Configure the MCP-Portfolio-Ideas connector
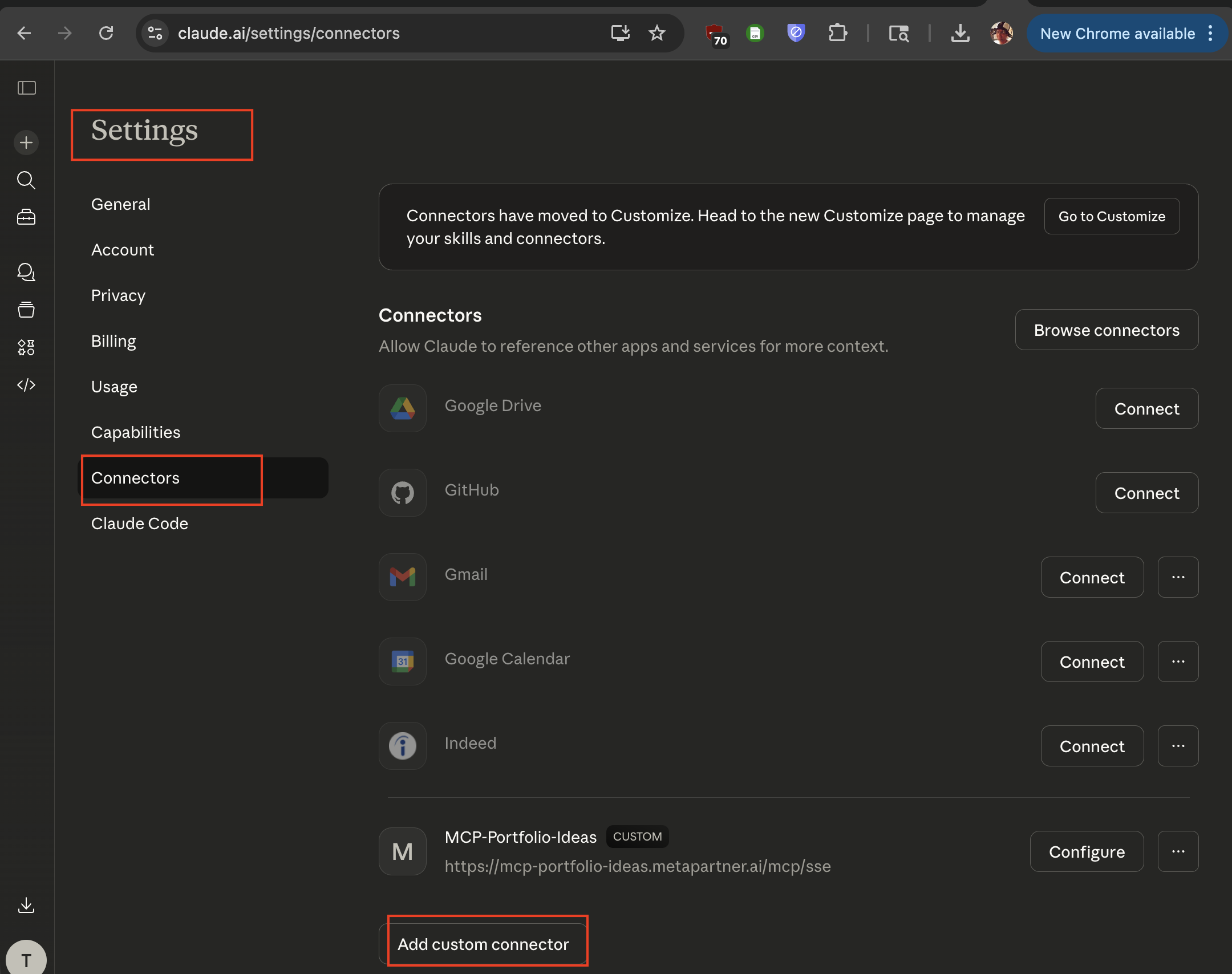This screenshot has height=974, width=1232. point(1087,851)
